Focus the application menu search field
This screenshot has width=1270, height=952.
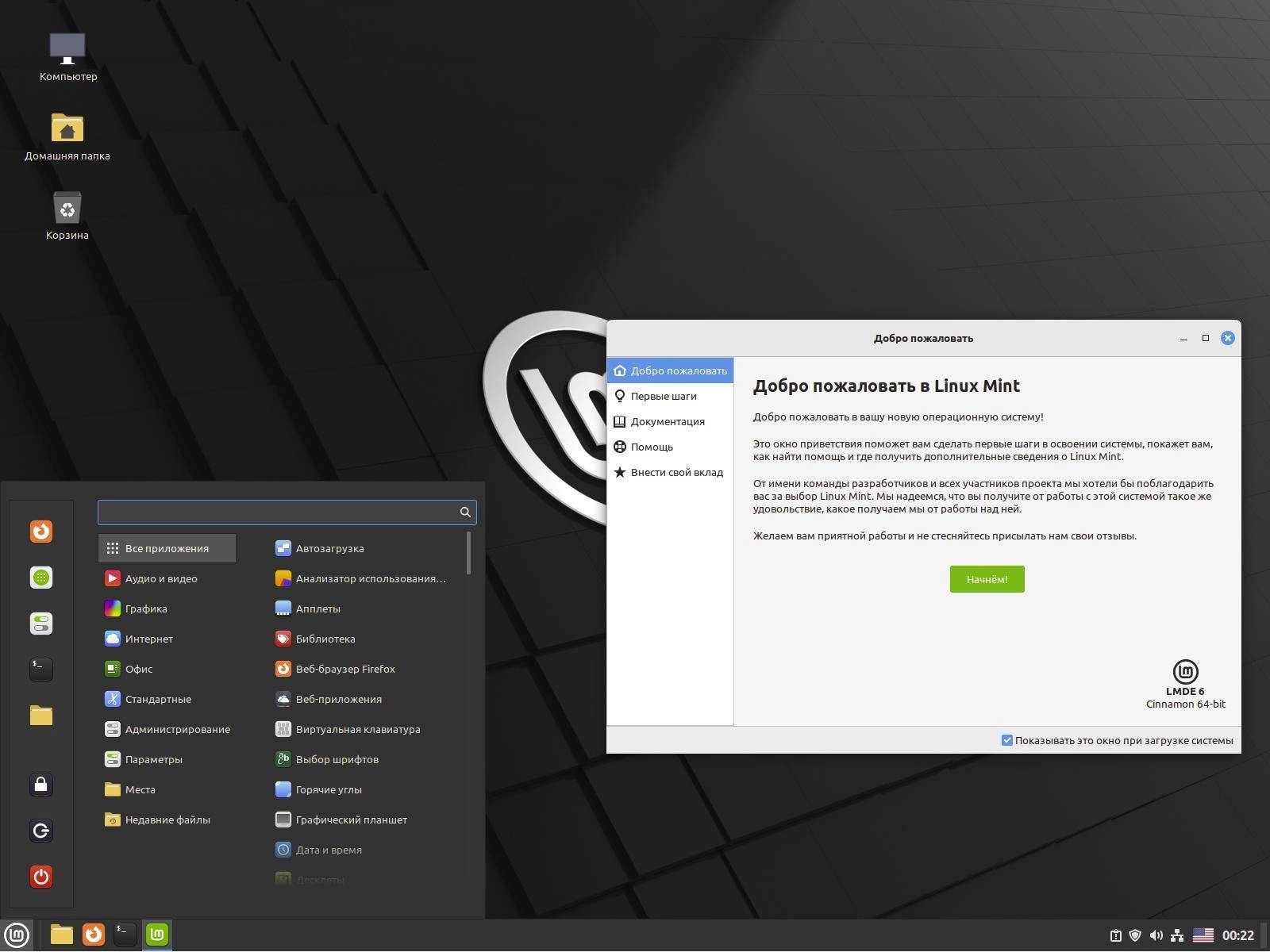[x=287, y=512]
